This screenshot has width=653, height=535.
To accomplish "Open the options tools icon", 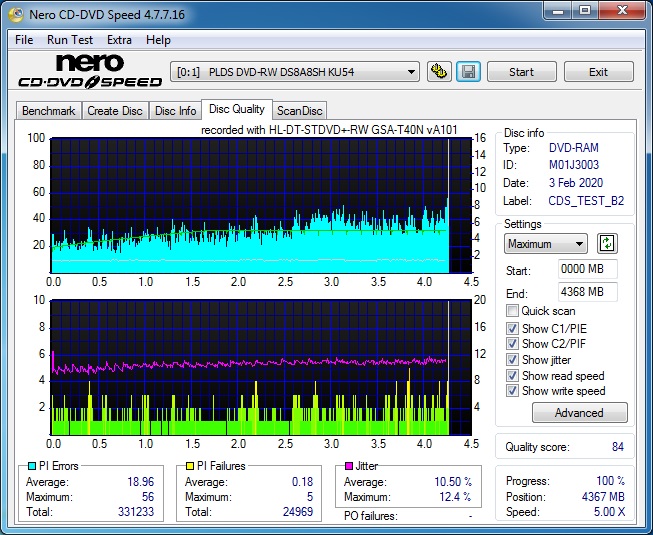I will pyautogui.click(x=439, y=72).
